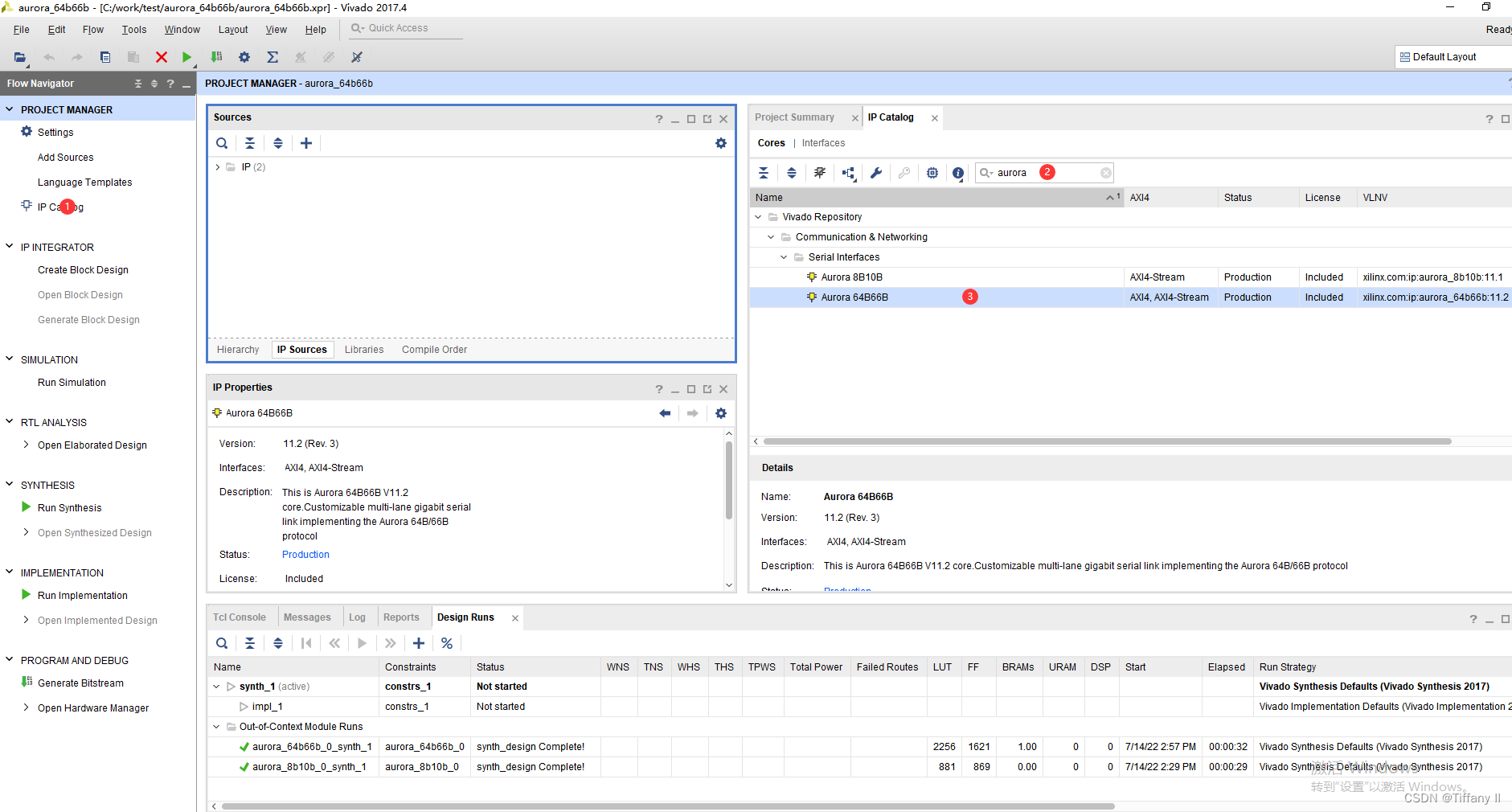Image resolution: width=1512 pixels, height=812 pixels.
Task: Click the green Run play toolbar icon
Action: pyautogui.click(x=186, y=57)
